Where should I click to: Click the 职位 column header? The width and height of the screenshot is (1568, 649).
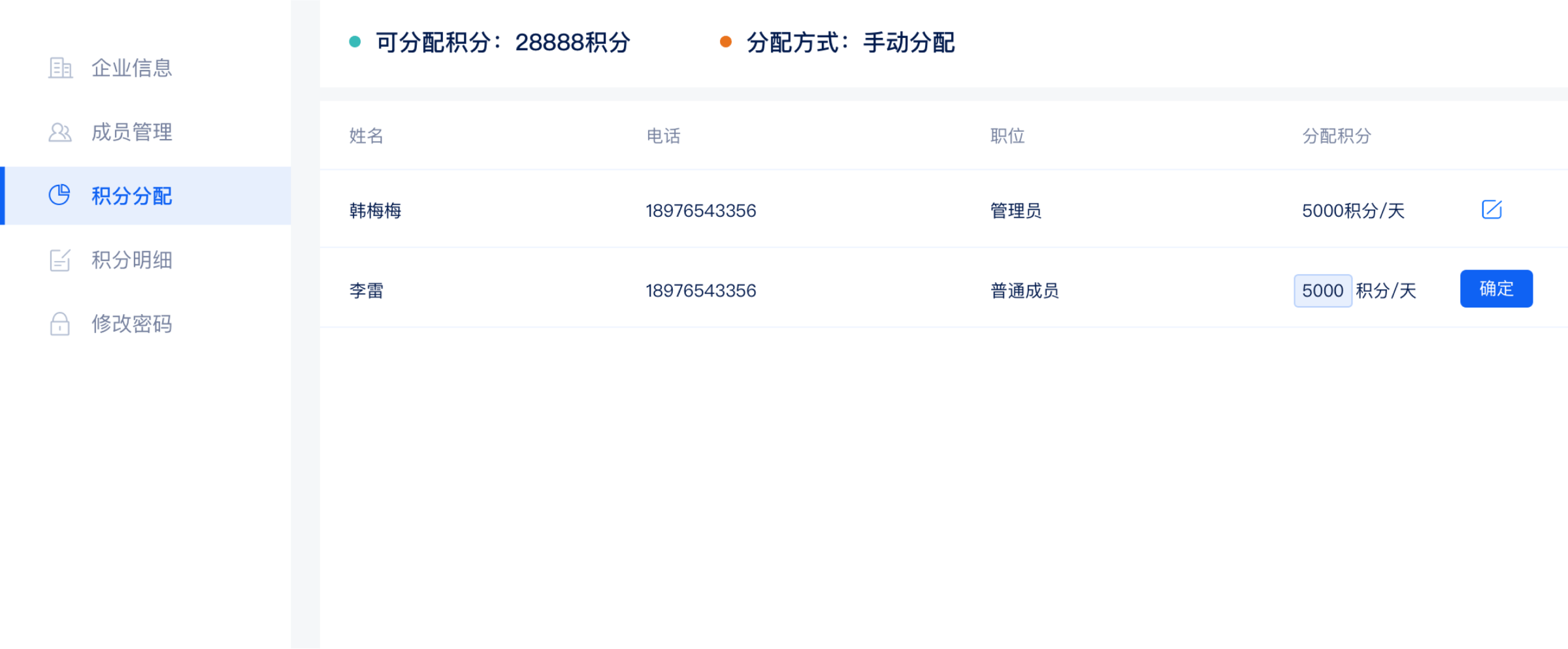pos(1007,136)
